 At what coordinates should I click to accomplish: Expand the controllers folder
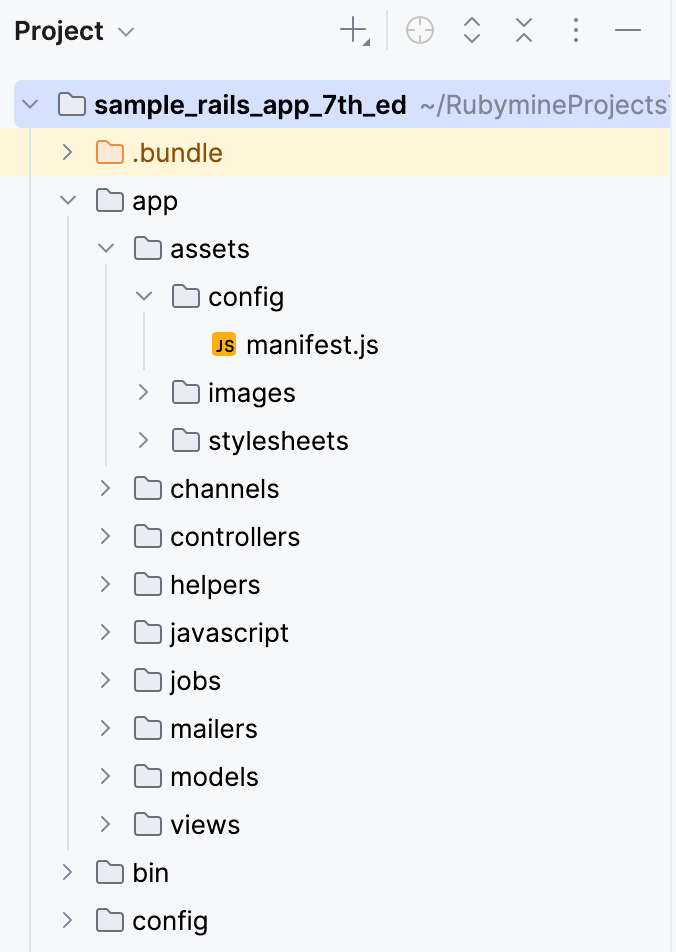[x=105, y=536]
